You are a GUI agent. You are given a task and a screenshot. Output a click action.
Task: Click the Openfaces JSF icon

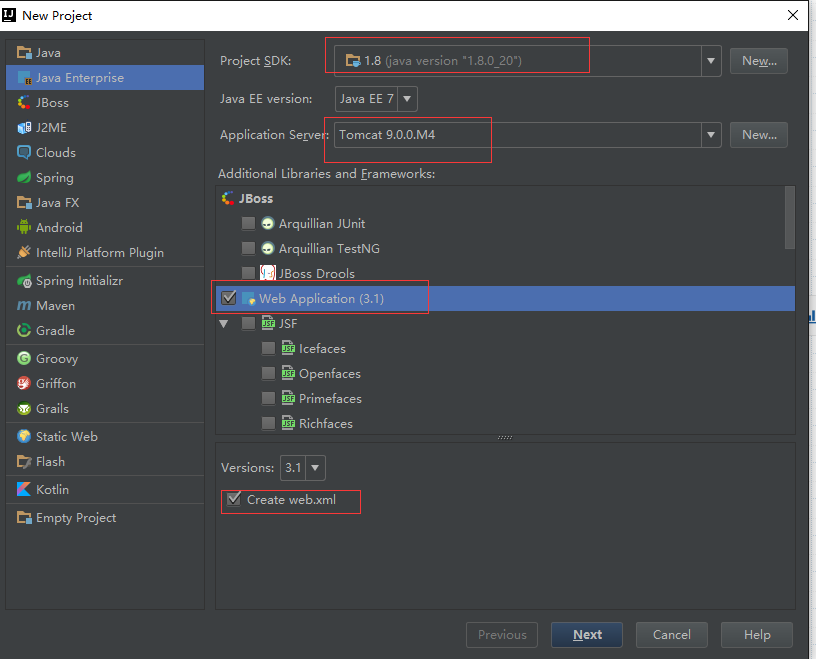pyautogui.click(x=288, y=373)
